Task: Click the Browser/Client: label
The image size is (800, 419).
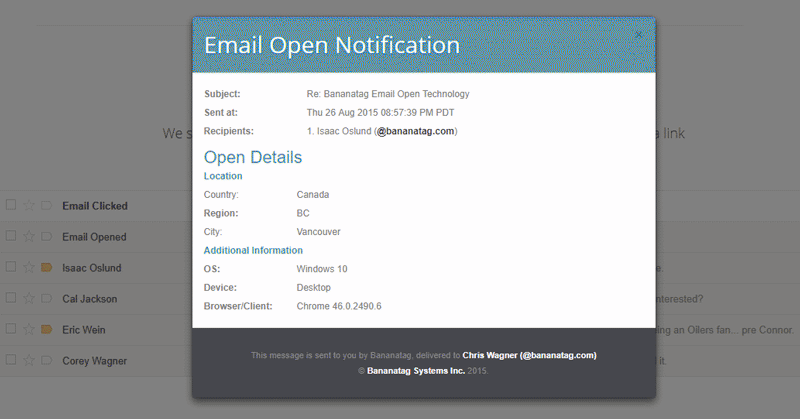Action: pyautogui.click(x=238, y=306)
